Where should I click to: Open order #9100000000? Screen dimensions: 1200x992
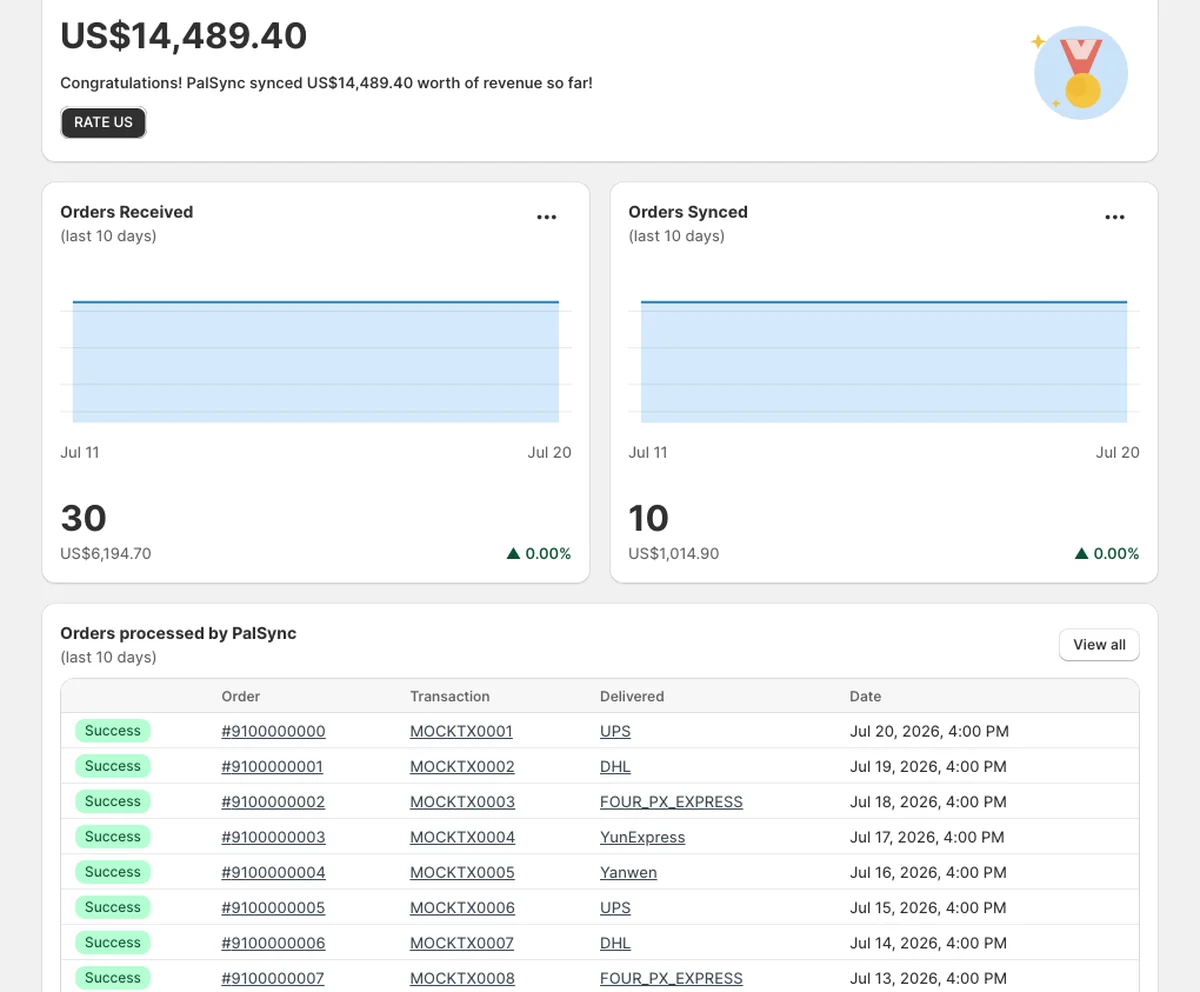coord(273,731)
